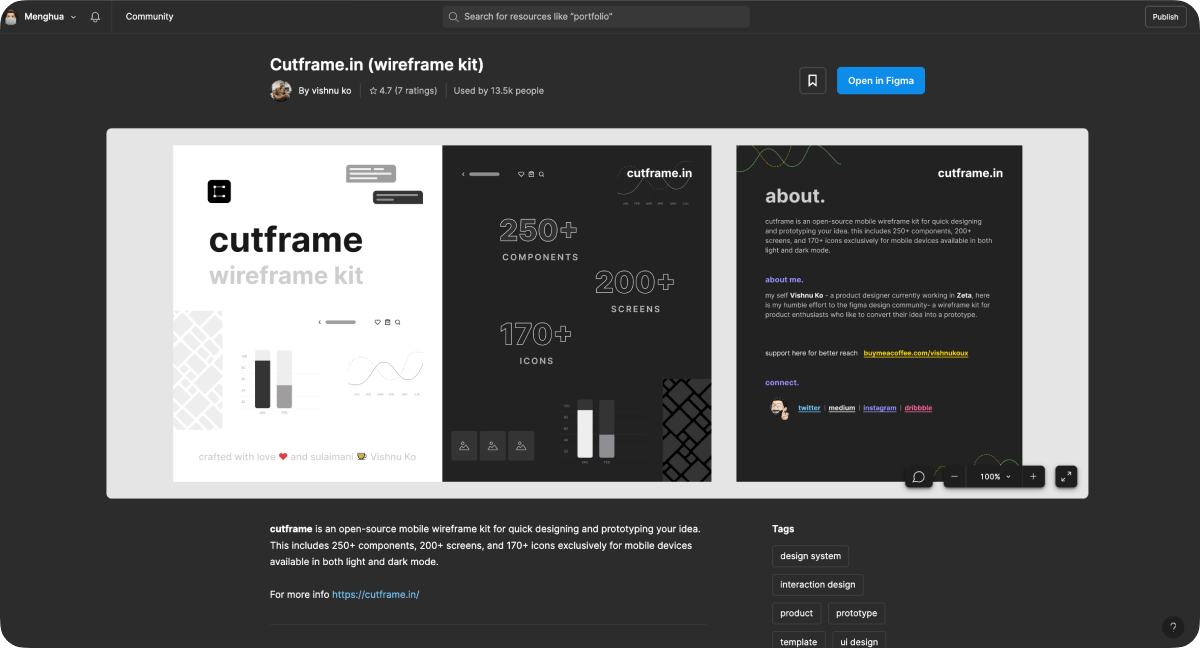
Task: Click medium link in preview
Action: point(841,408)
